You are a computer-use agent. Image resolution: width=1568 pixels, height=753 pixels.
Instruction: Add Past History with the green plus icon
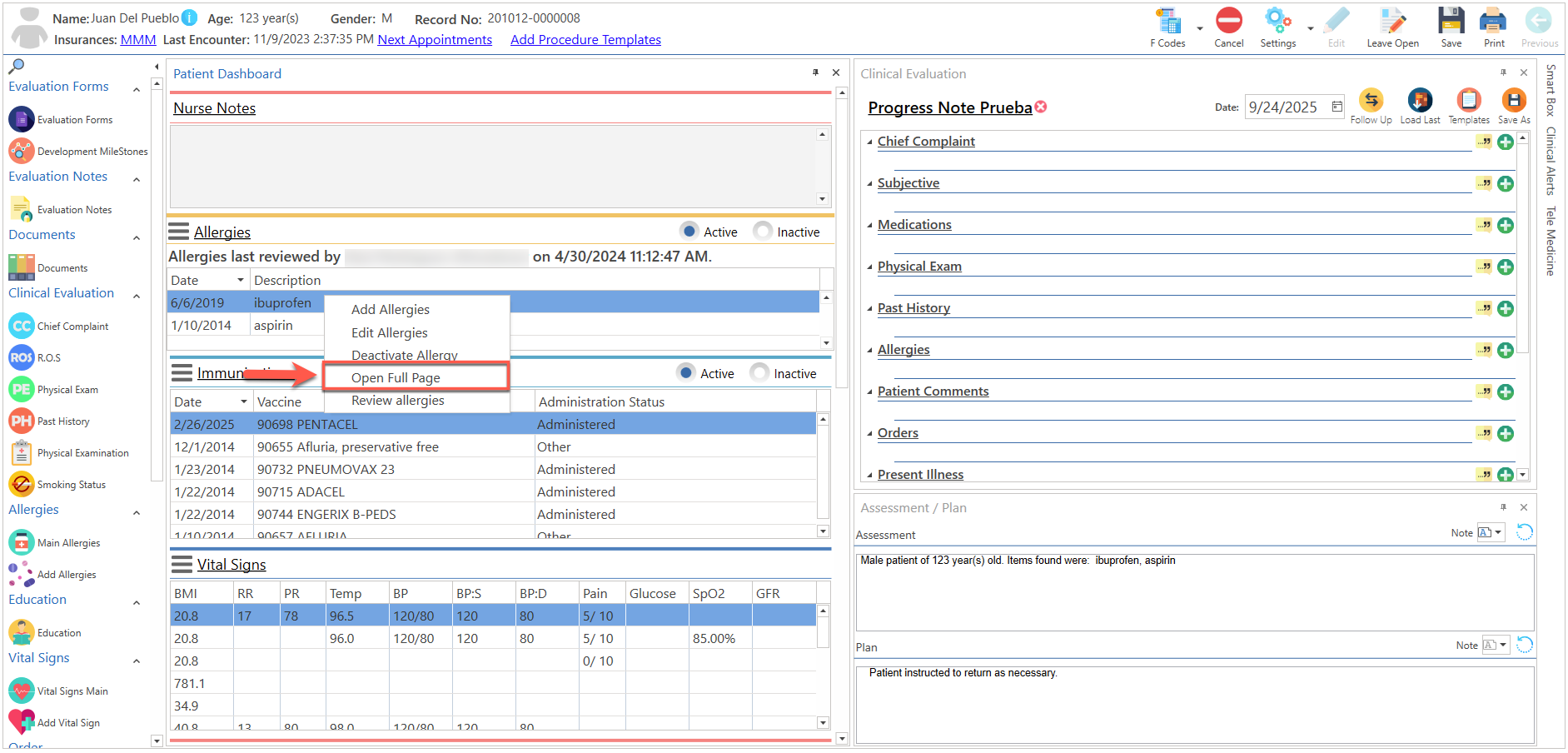[1506, 308]
